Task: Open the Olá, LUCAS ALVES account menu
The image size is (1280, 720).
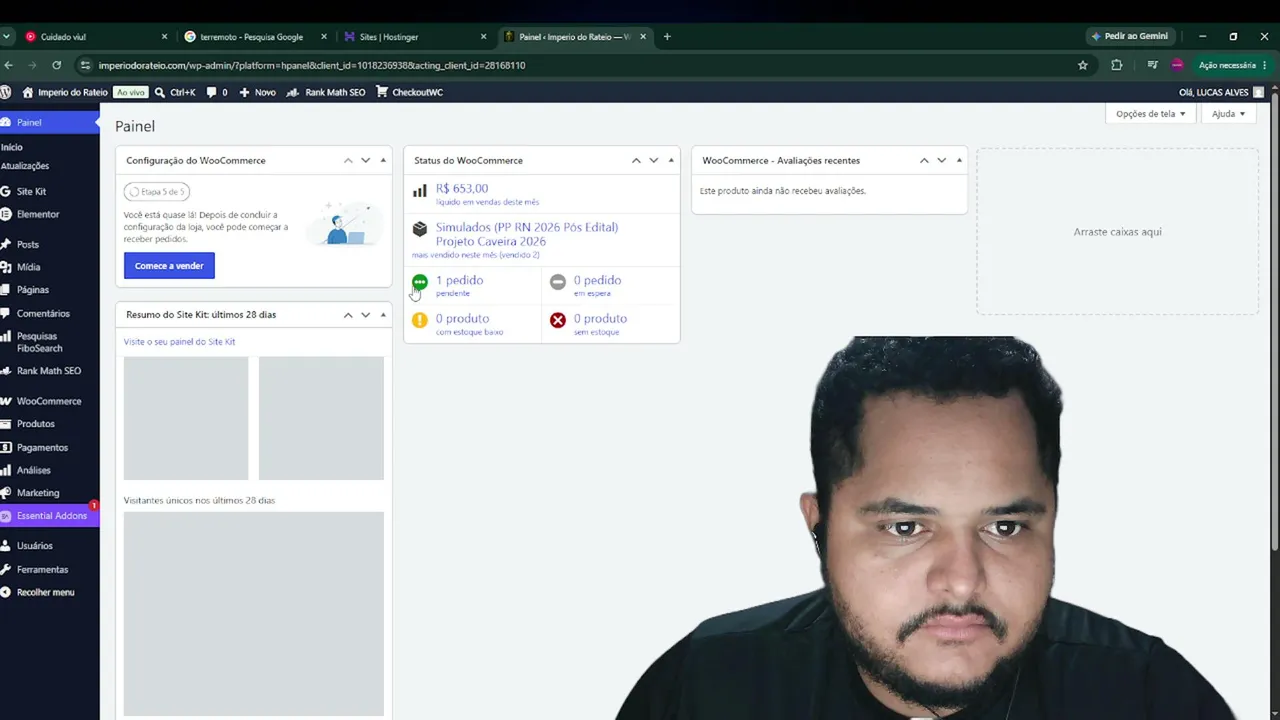Action: coord(1221,92)
